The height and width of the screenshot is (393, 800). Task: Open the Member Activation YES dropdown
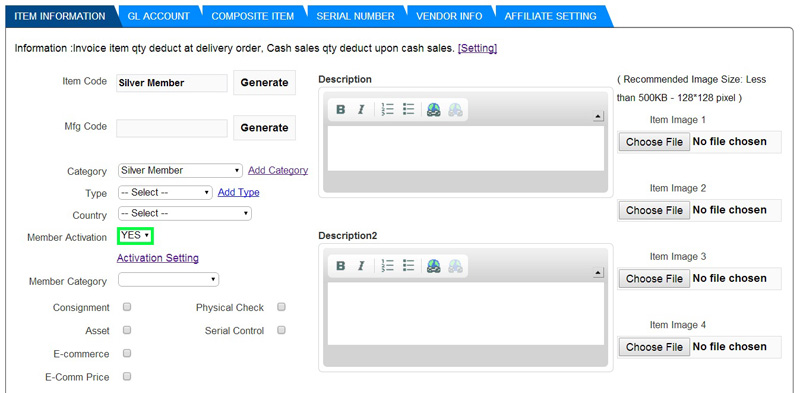[x=135, y=236]
